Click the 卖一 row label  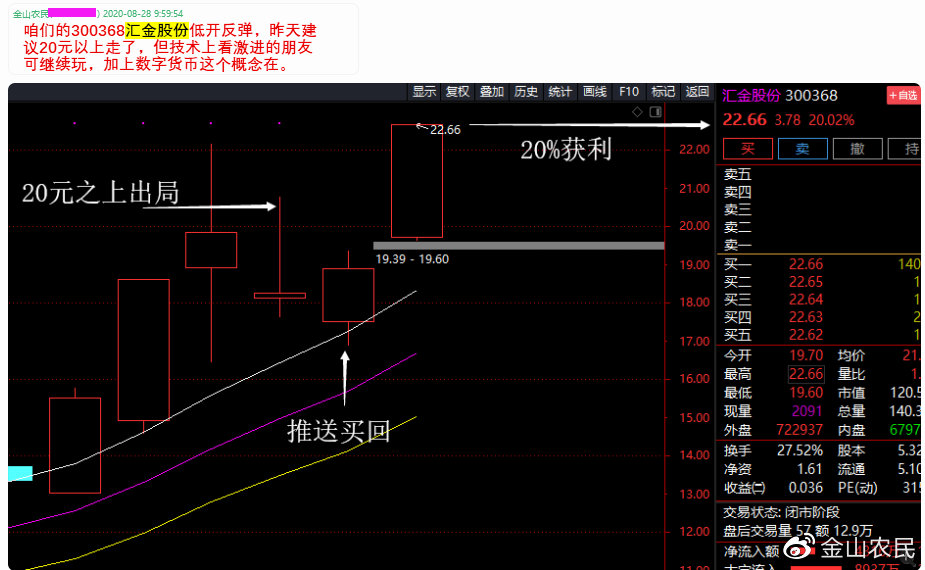pyautogui.click(x=737, y=245)
